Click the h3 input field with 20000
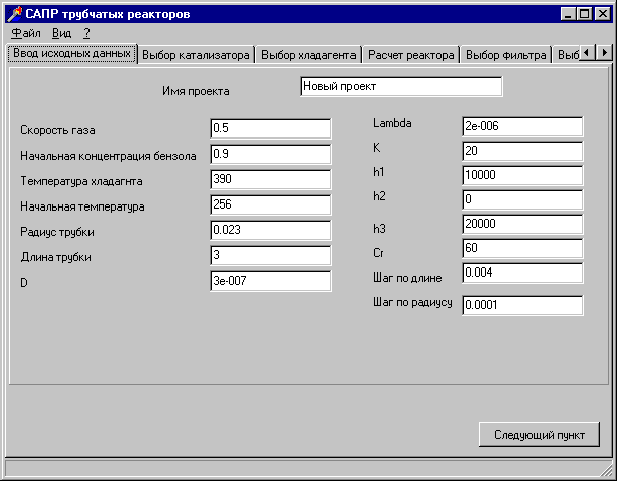Image resolution: width=618 pixels, height=482 pixels. [523, 224]
